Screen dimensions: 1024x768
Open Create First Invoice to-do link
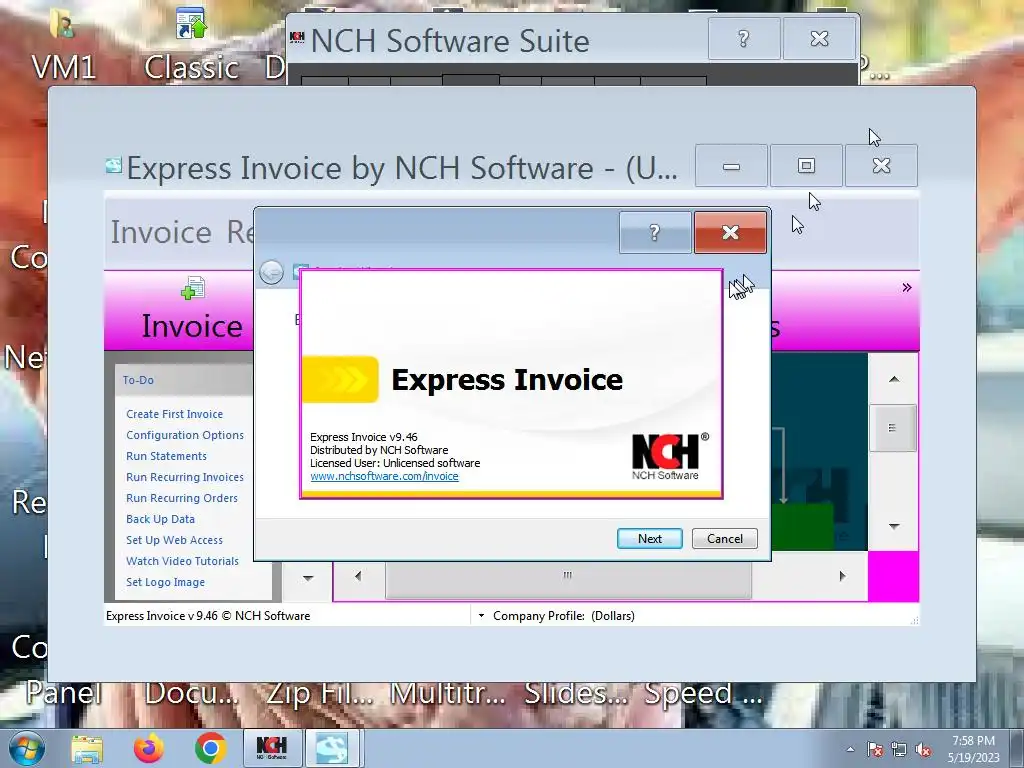(174, 414)
